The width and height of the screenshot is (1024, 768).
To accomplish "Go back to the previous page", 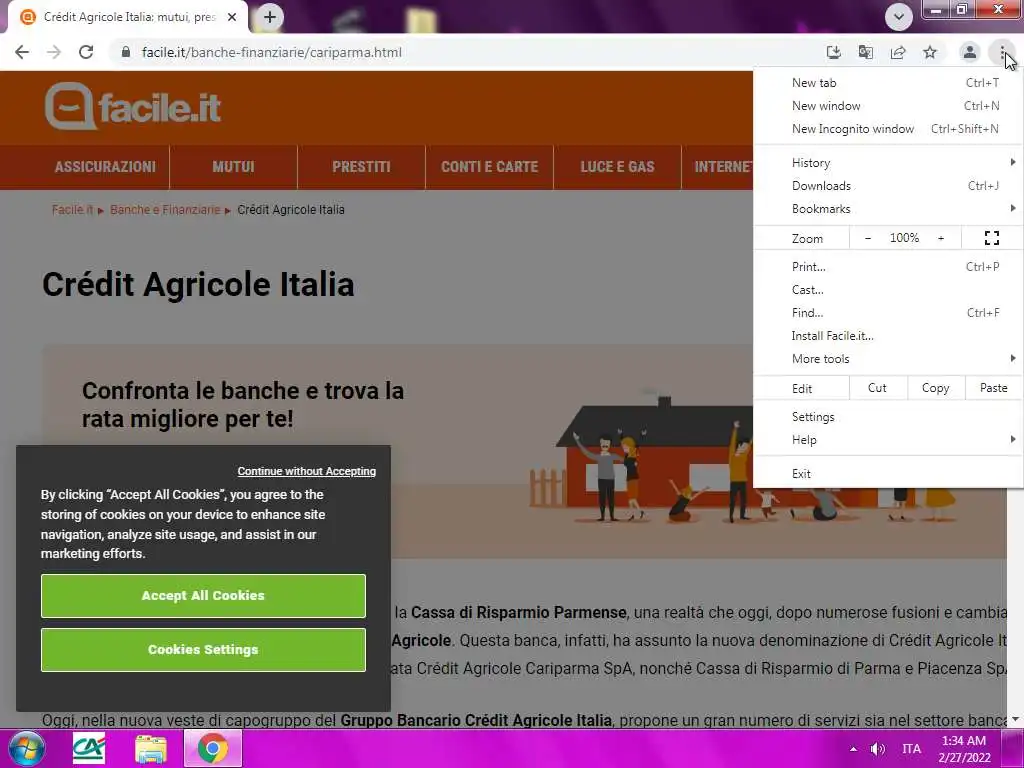I will tap(22, 52).
